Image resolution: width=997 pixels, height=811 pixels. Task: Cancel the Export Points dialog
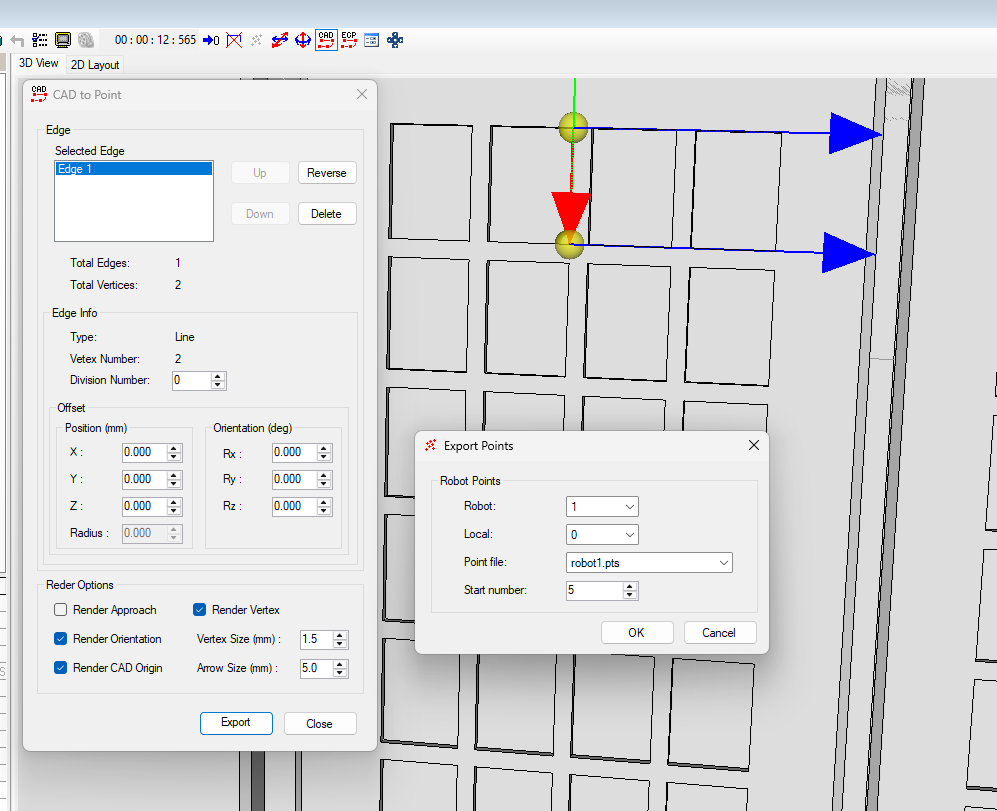click(x=720, y=633)
